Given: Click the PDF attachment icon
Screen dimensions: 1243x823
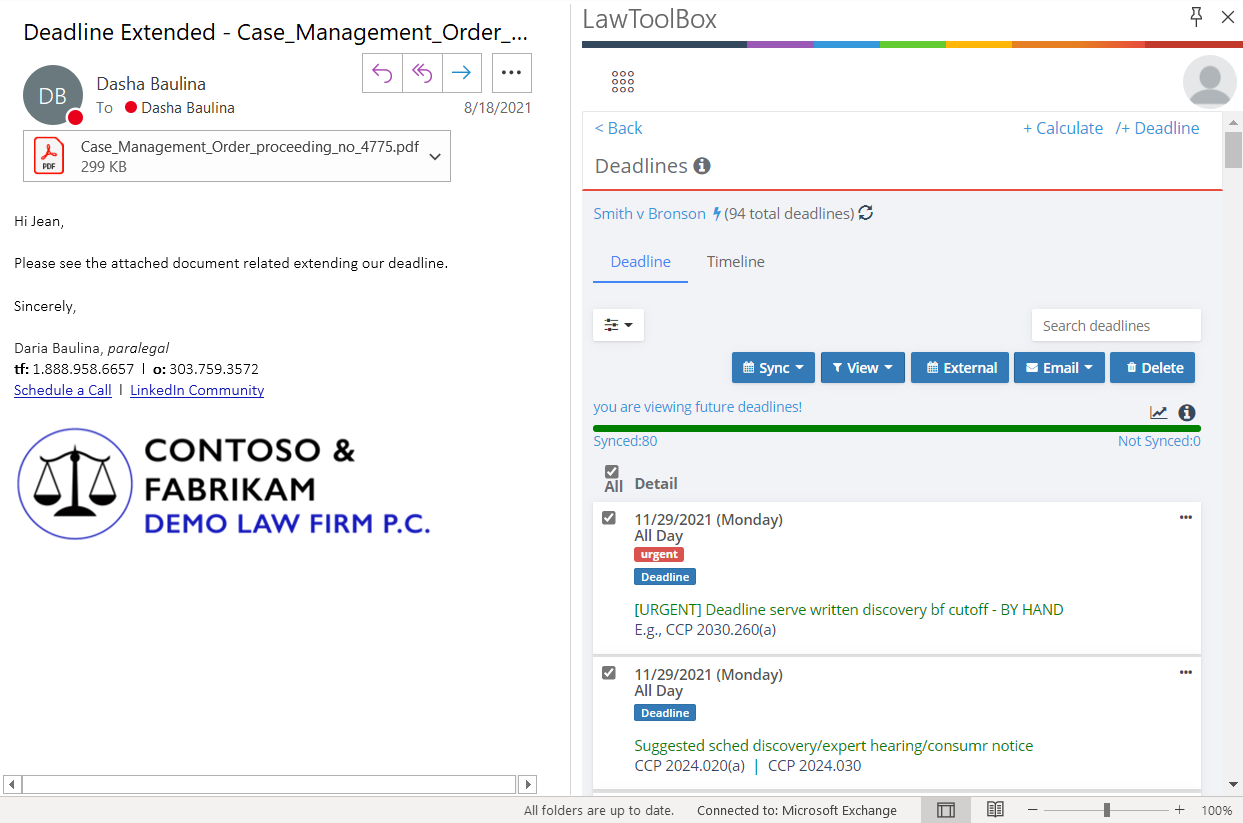Looking at the screenshot, I should [48, 156].
